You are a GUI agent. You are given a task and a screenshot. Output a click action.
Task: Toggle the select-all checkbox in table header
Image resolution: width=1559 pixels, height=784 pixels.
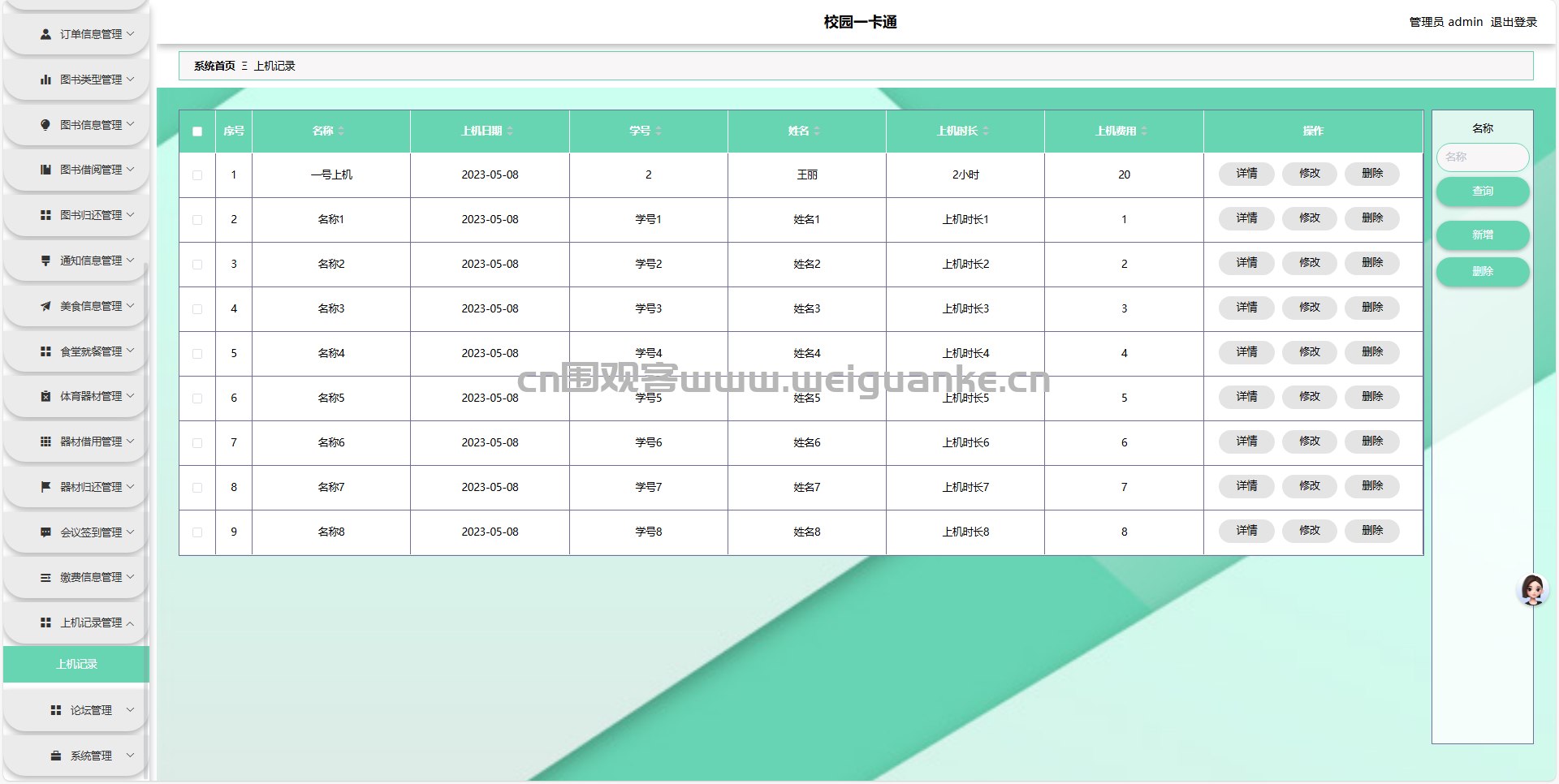(x=197, y=131)
